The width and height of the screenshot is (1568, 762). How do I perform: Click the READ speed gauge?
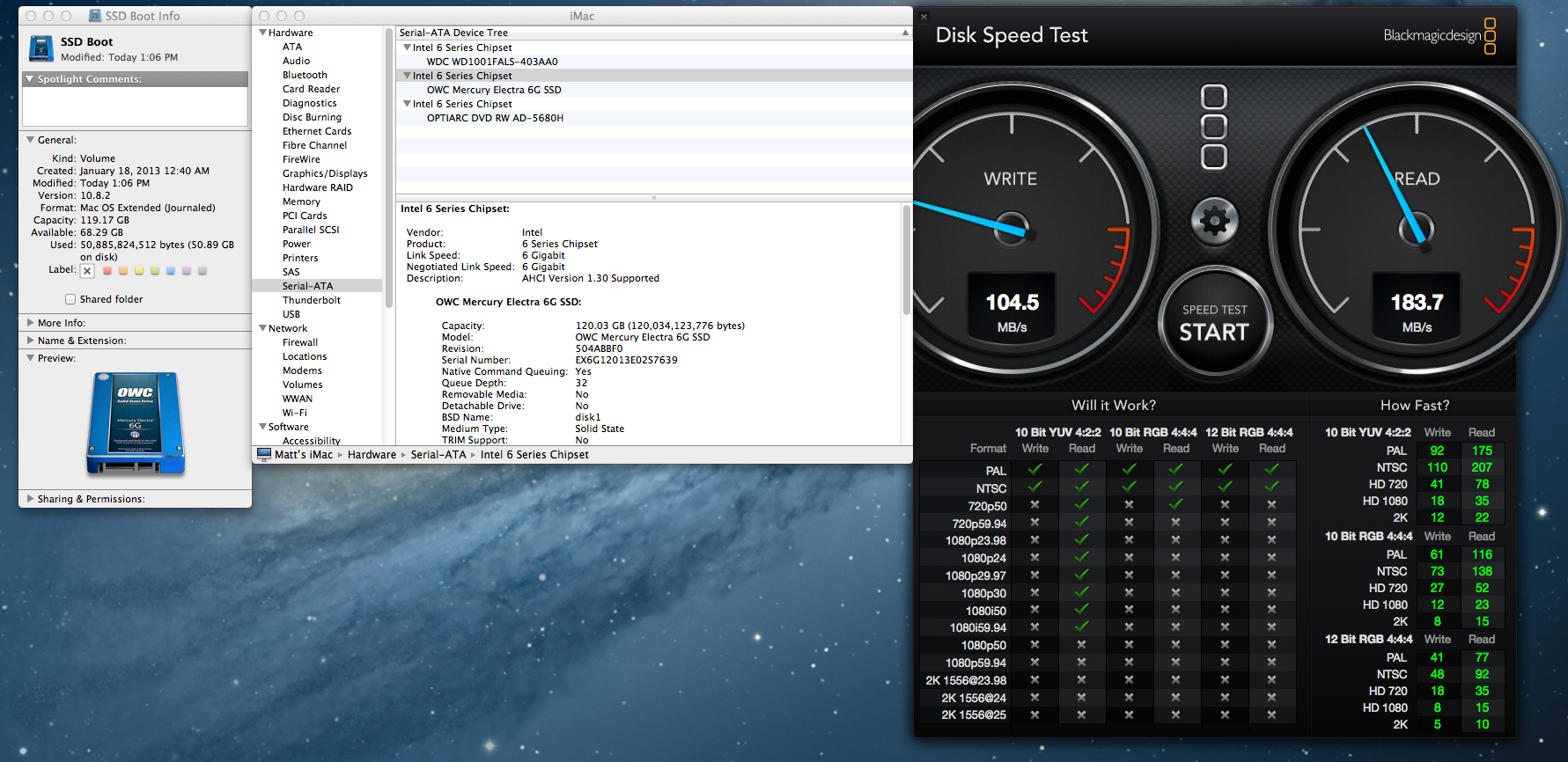point(1416,231)
